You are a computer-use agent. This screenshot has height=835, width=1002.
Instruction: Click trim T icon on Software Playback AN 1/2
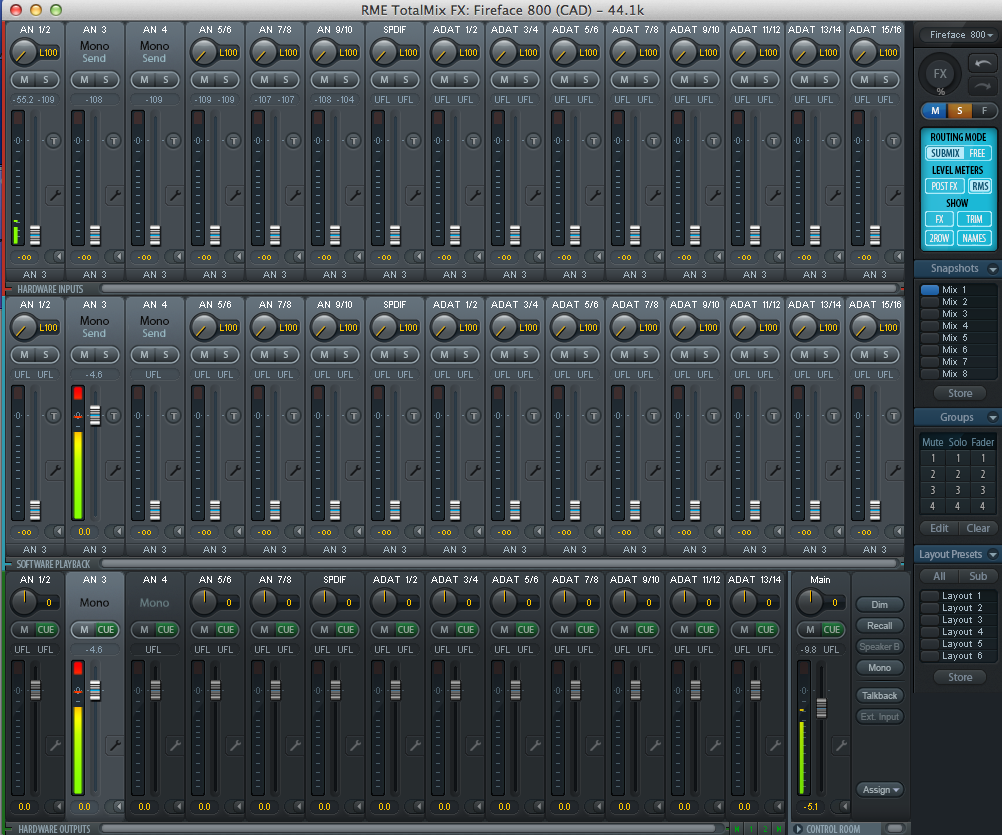click(54, 416)
